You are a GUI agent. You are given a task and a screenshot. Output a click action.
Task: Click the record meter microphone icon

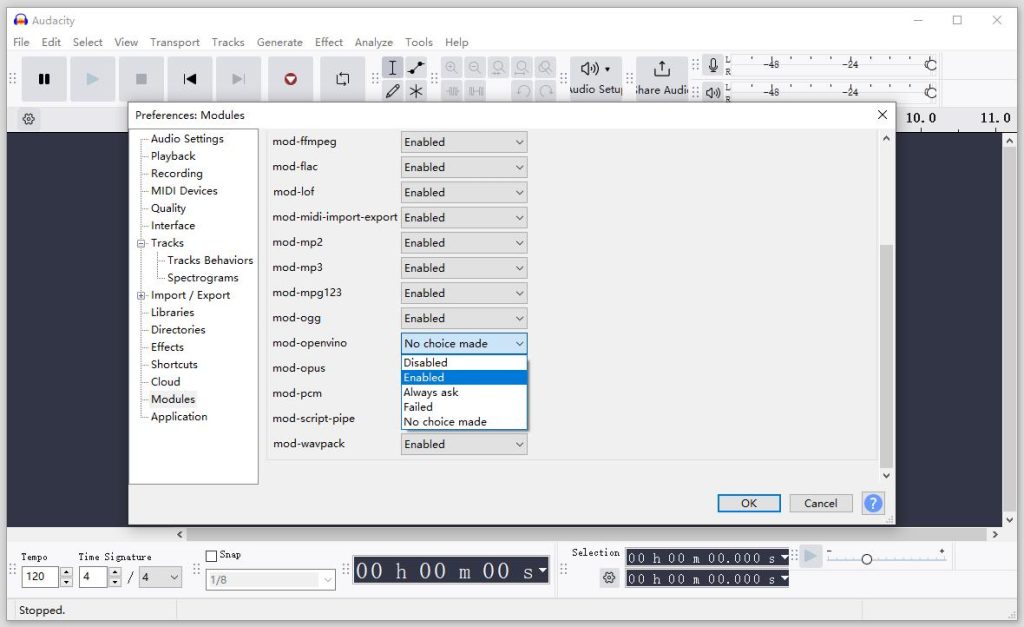click(712, 65)
